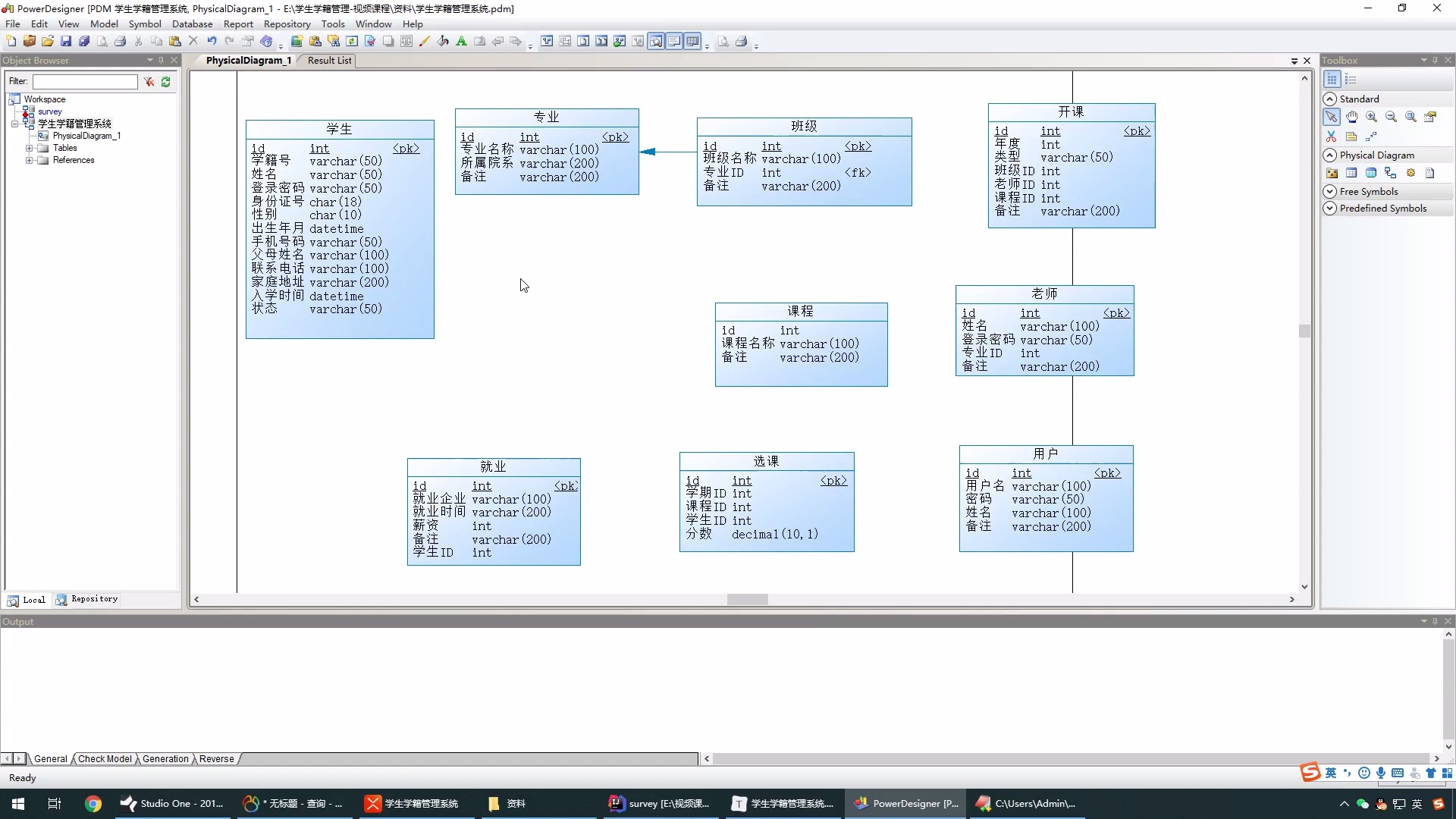Select the Table tool in Physical Diagram toolbox
The image size is (1456, 819).
[1351, 173]
